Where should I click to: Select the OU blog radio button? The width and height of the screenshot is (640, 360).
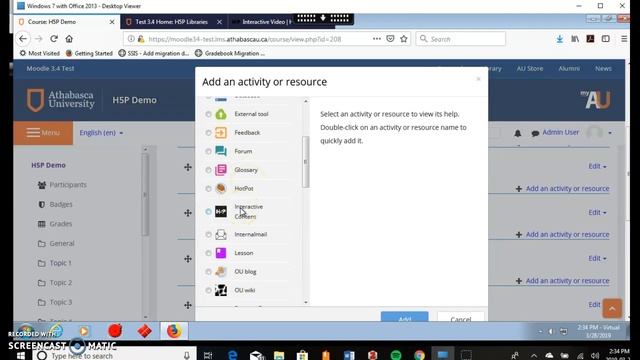pos(209,272)
